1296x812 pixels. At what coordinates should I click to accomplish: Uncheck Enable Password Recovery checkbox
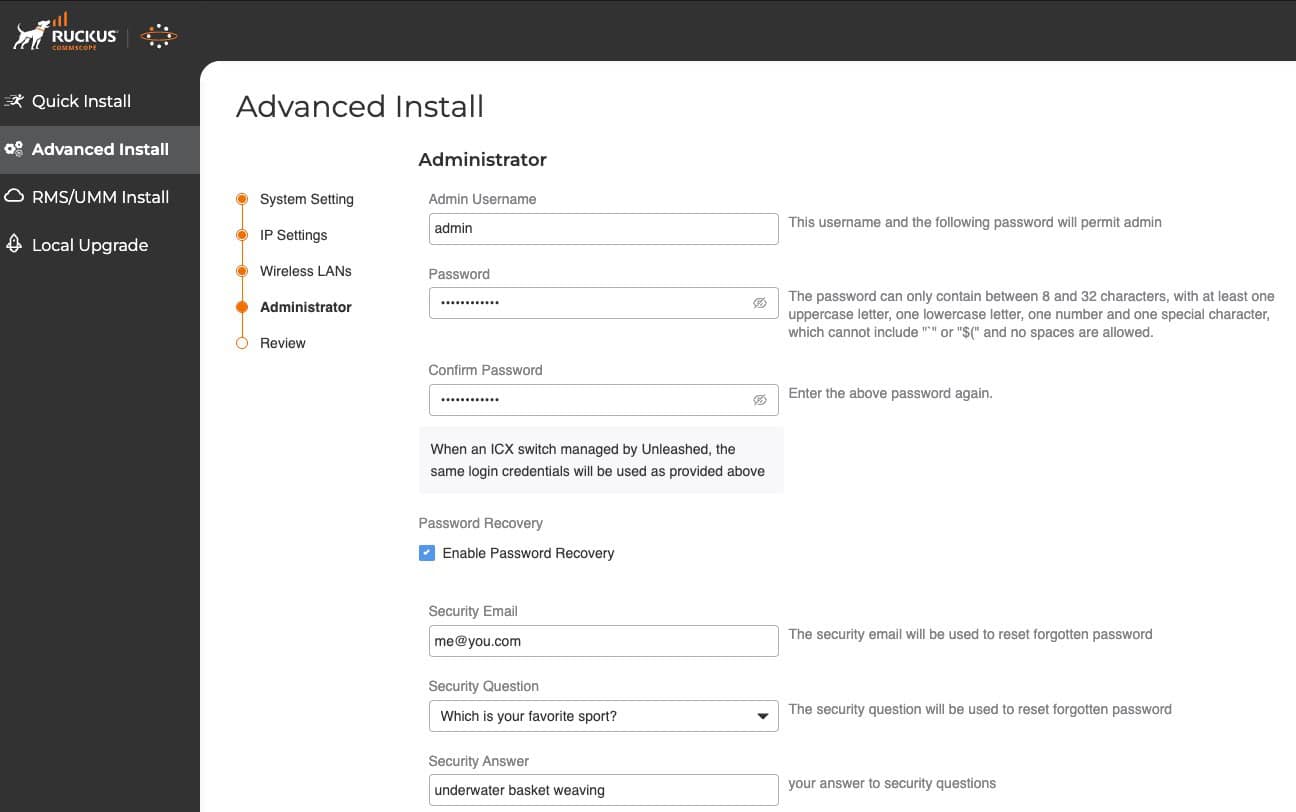[427, 553]
